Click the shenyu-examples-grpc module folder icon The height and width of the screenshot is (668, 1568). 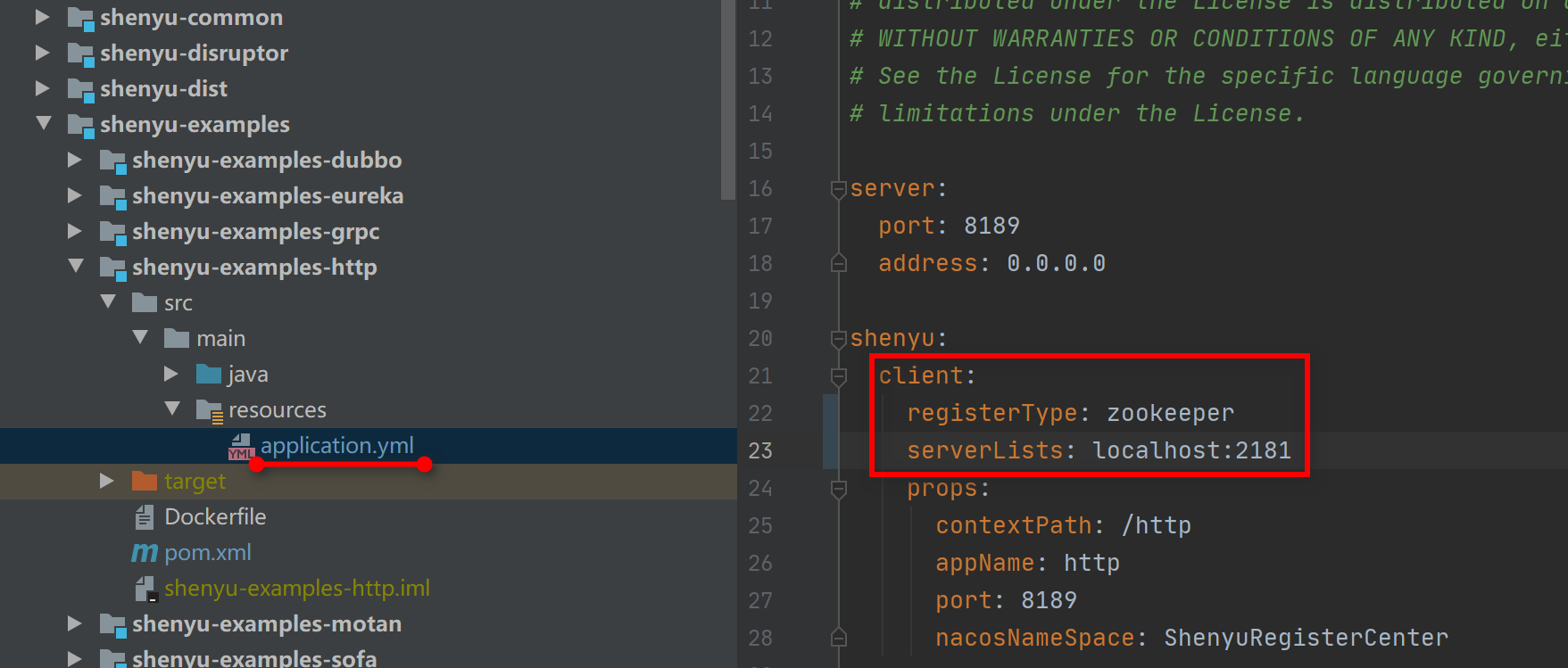point(112,232)
